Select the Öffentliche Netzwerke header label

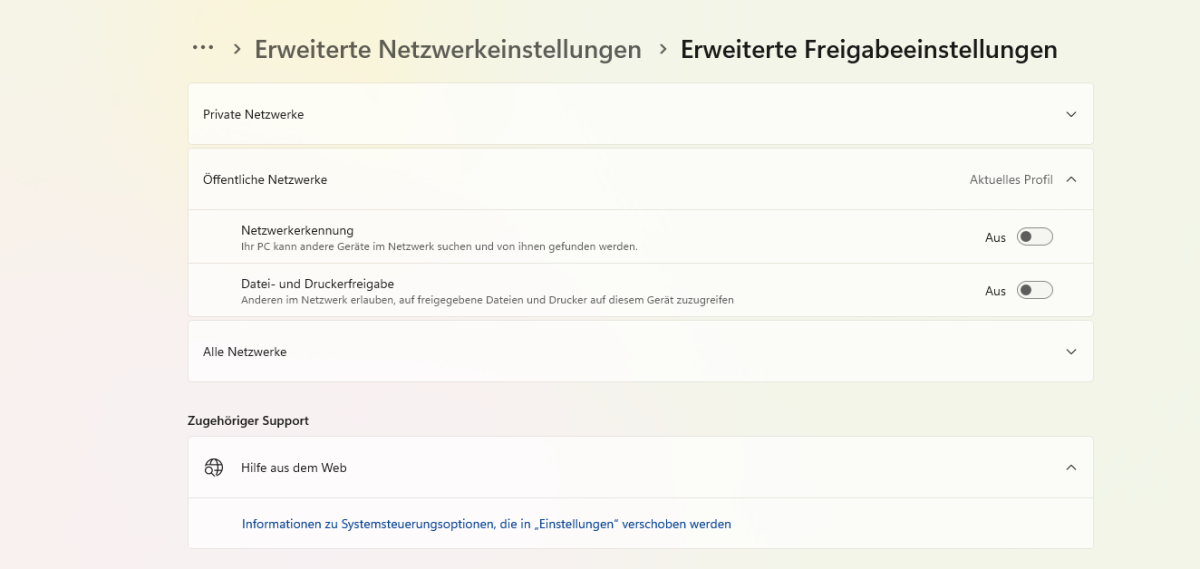pyautogui.click(x=265, y=180)
